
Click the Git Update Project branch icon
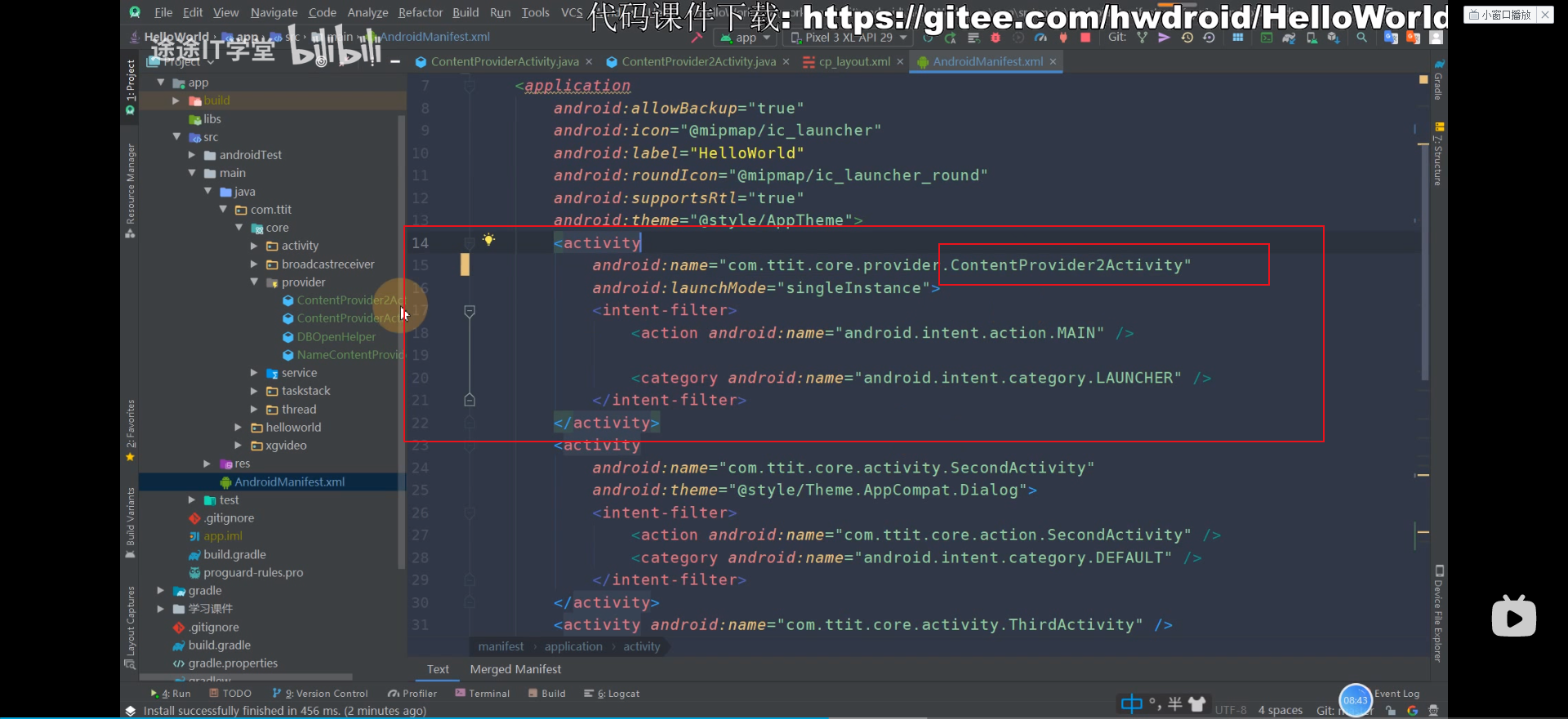coord(1143,38)
